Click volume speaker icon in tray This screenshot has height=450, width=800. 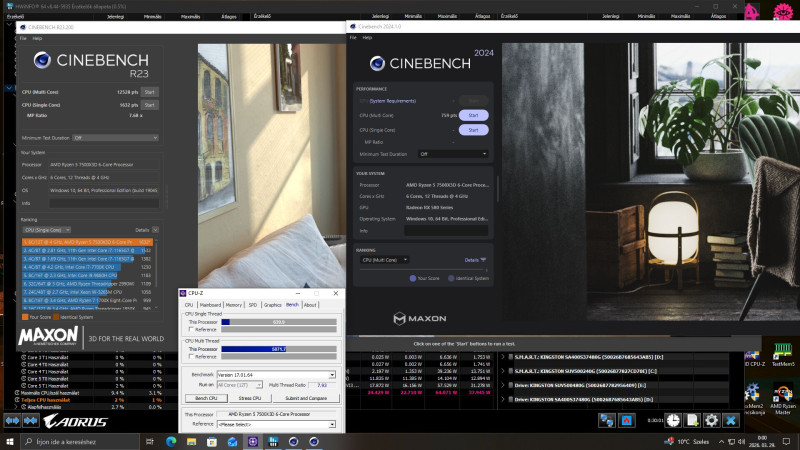[x=741, y=441]
